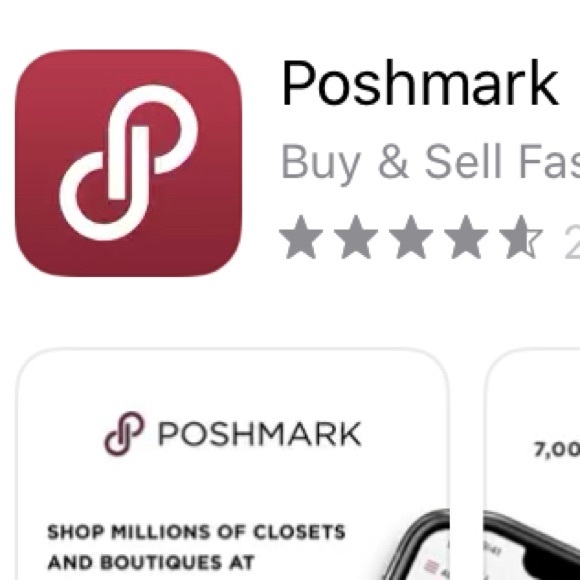The height and width of the screenshot is (580, 580).
Task: Click the 7,00 heading in the second preview
Action: tap(557, 450)
